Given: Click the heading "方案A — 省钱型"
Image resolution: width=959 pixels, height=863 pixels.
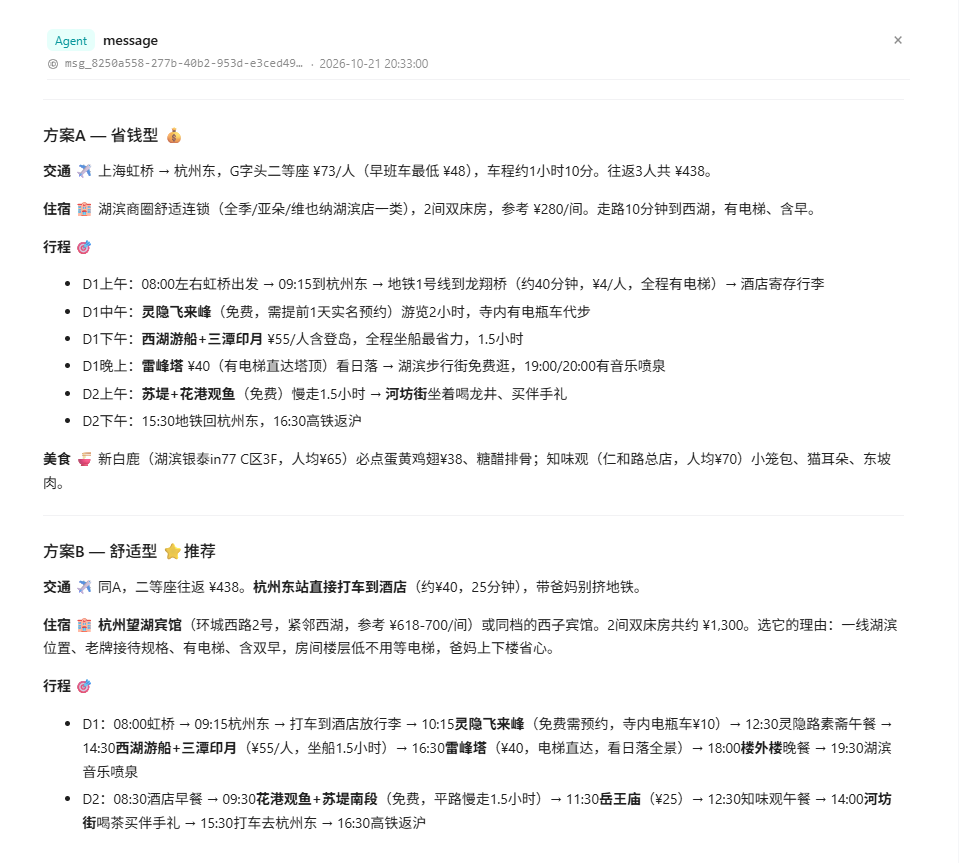Looking at the screenshot, I should pos(100,135).
